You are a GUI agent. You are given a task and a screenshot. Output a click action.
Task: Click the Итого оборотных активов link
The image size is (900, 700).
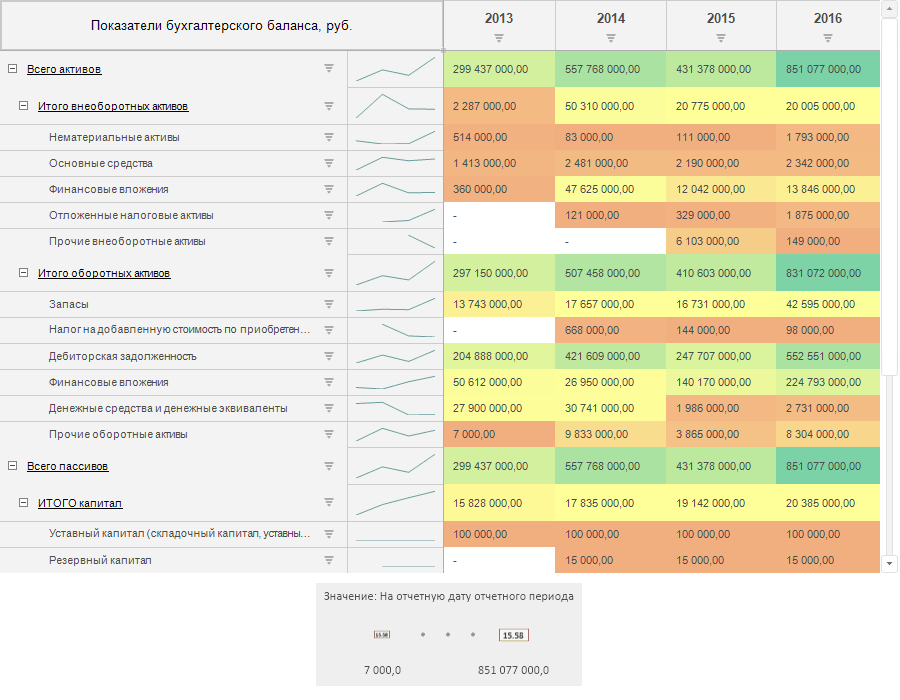point(104,273)
